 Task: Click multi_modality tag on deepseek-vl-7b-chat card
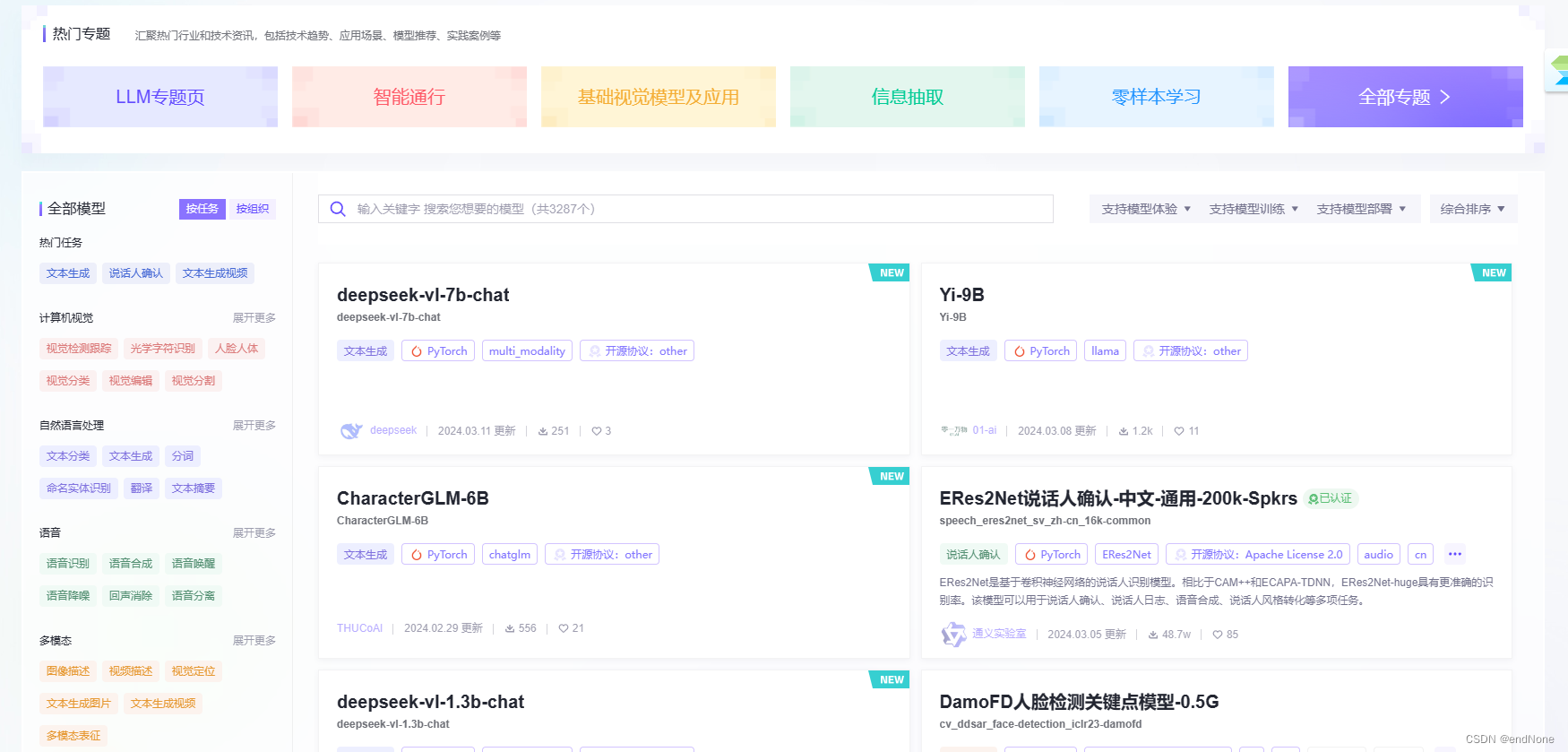pos(527,351)
